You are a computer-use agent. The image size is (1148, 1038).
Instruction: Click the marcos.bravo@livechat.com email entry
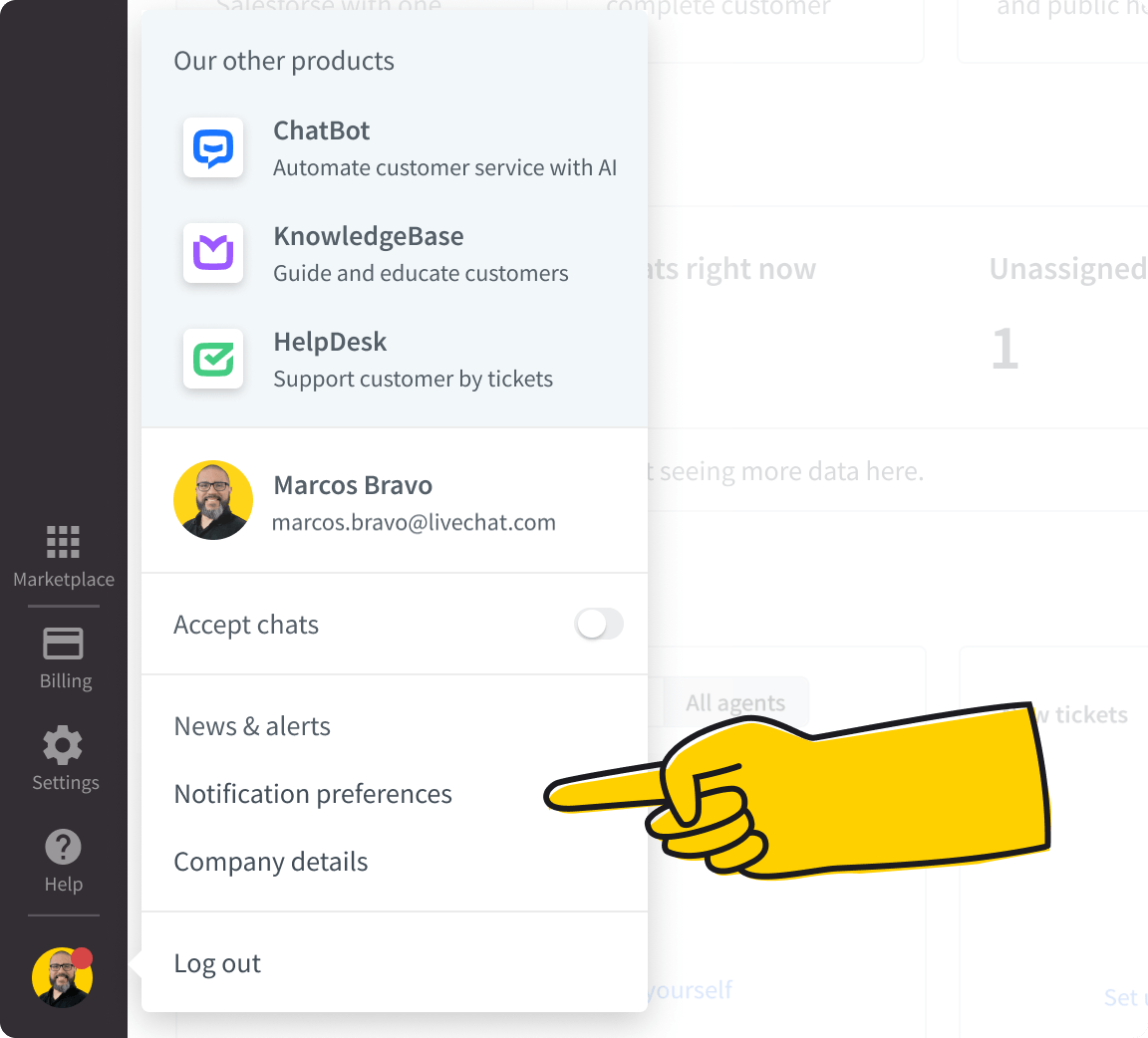414,522
